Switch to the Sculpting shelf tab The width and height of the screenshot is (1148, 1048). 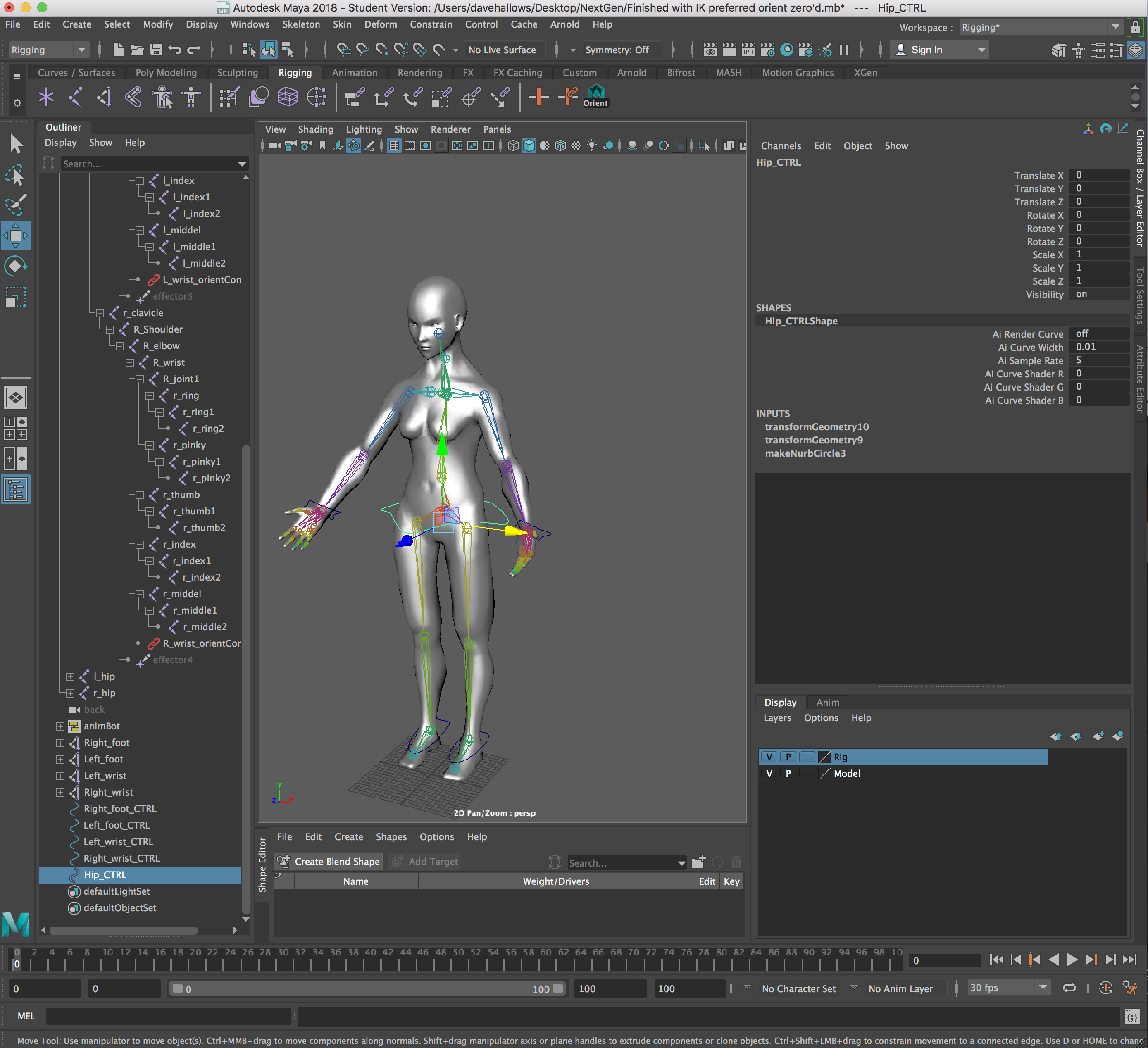tap(238, 73)
